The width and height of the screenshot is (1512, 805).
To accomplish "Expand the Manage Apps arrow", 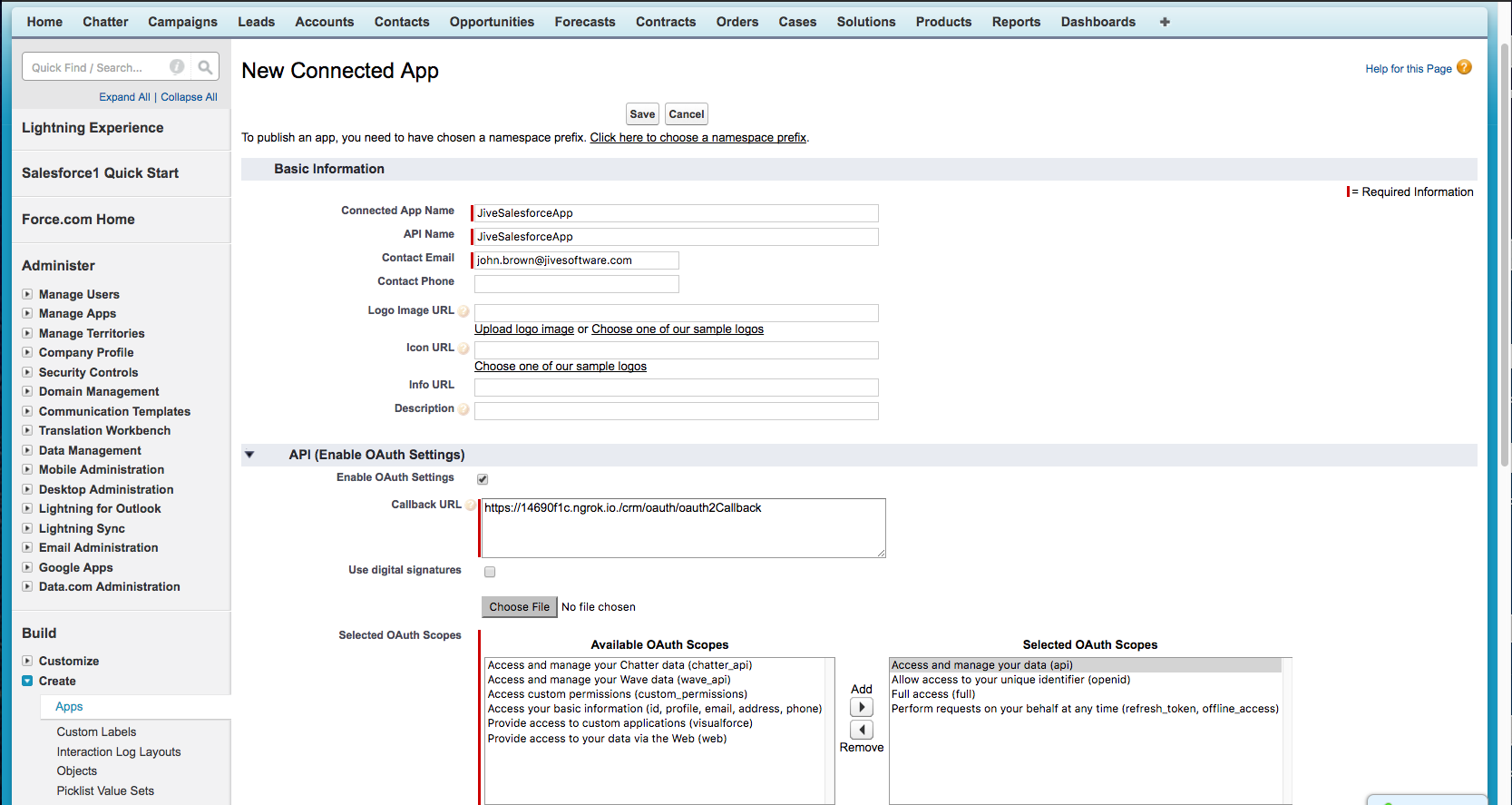I will (27, 313).
